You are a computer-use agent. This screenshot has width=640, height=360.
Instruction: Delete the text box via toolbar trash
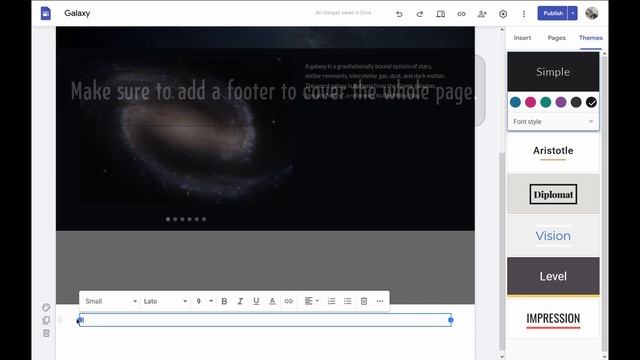364,301
